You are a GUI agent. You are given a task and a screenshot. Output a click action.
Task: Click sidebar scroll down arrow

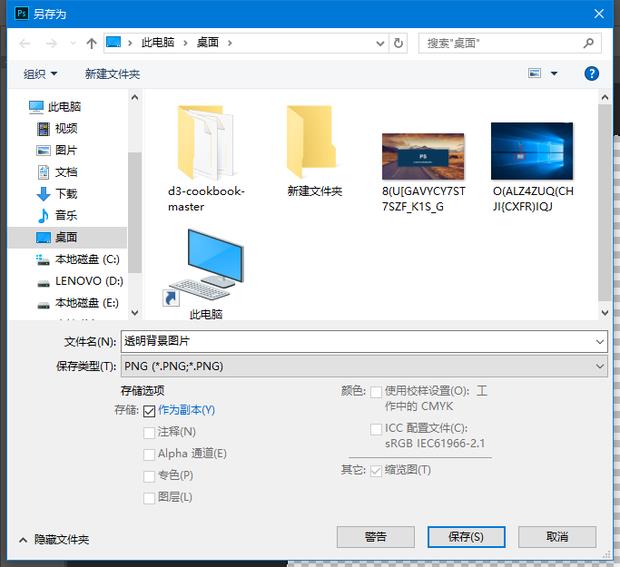click(134, 313)
